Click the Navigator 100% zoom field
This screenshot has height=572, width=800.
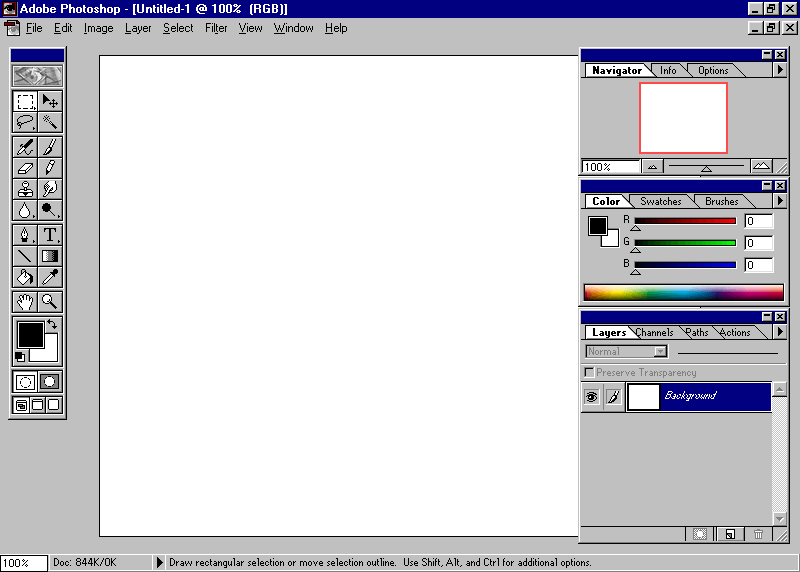[x=611, y=167]
